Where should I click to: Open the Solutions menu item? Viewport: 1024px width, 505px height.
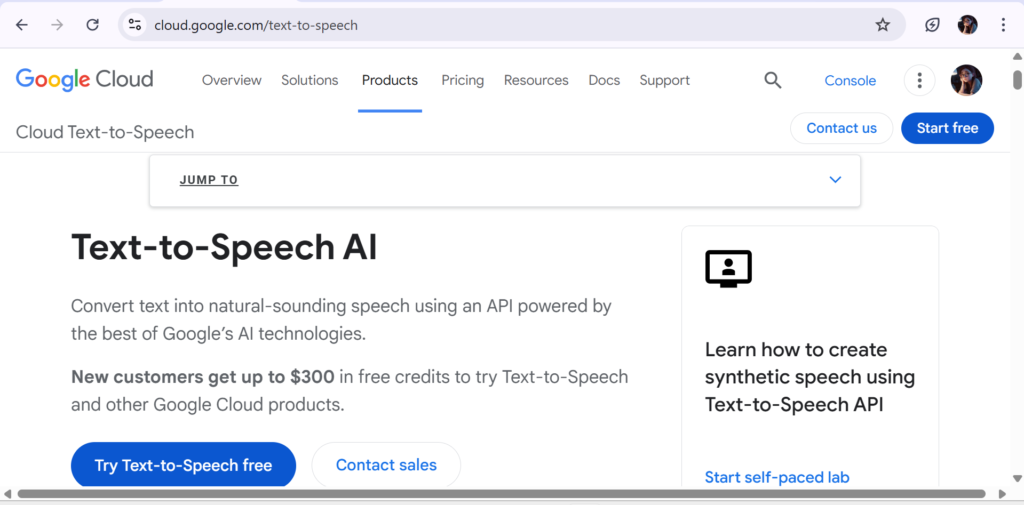click(310, 80)
